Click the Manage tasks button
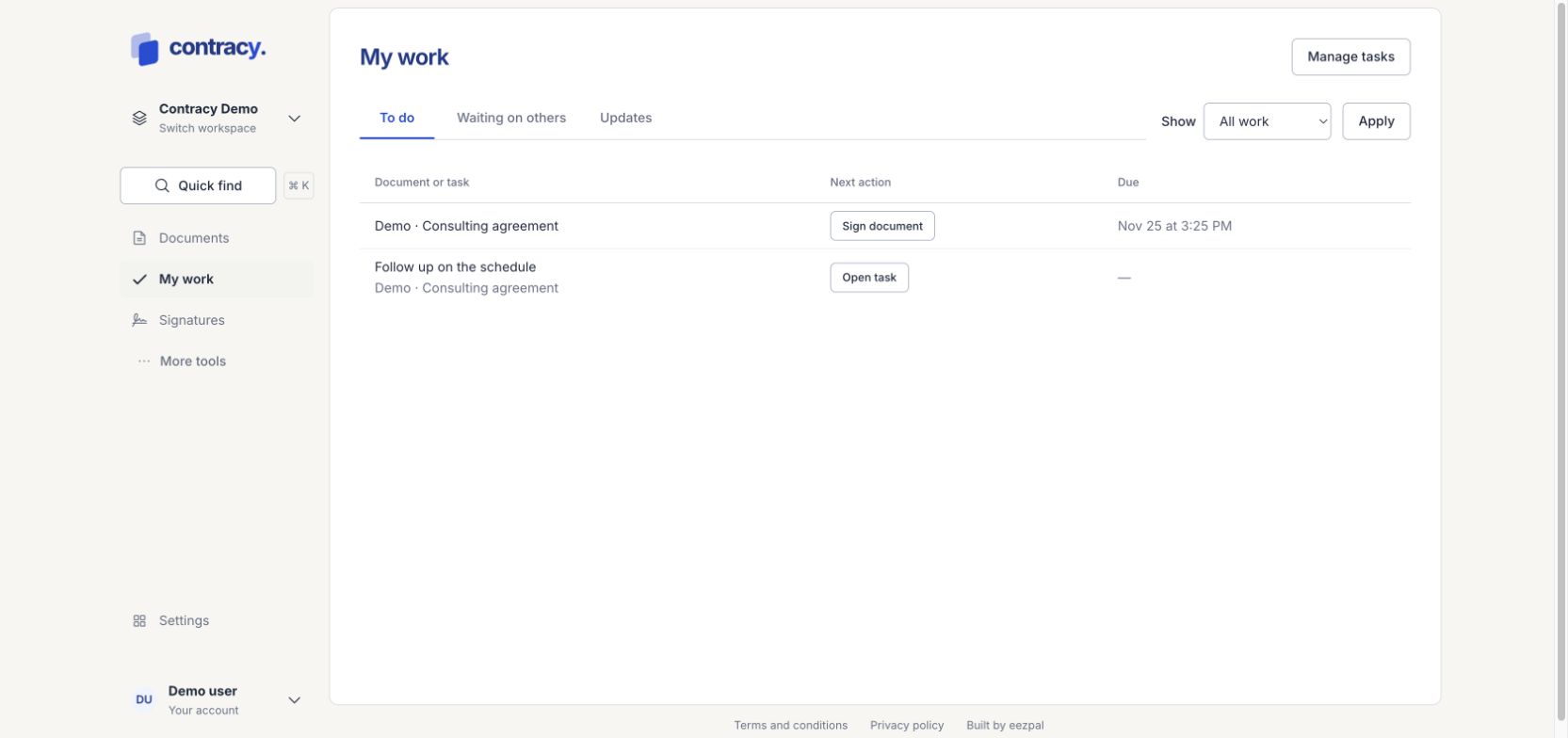Image resolution: width=1568 pixels, height=738 pixels. point(1350,56)
